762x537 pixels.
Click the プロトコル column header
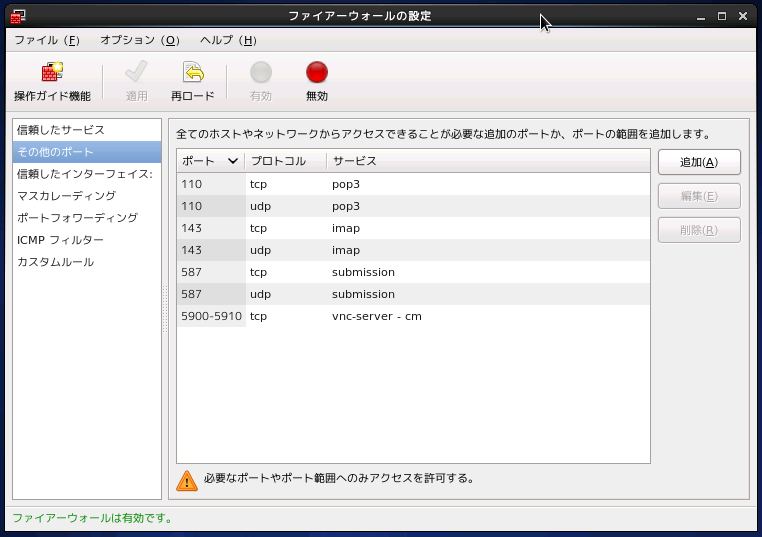coord(286,161)
